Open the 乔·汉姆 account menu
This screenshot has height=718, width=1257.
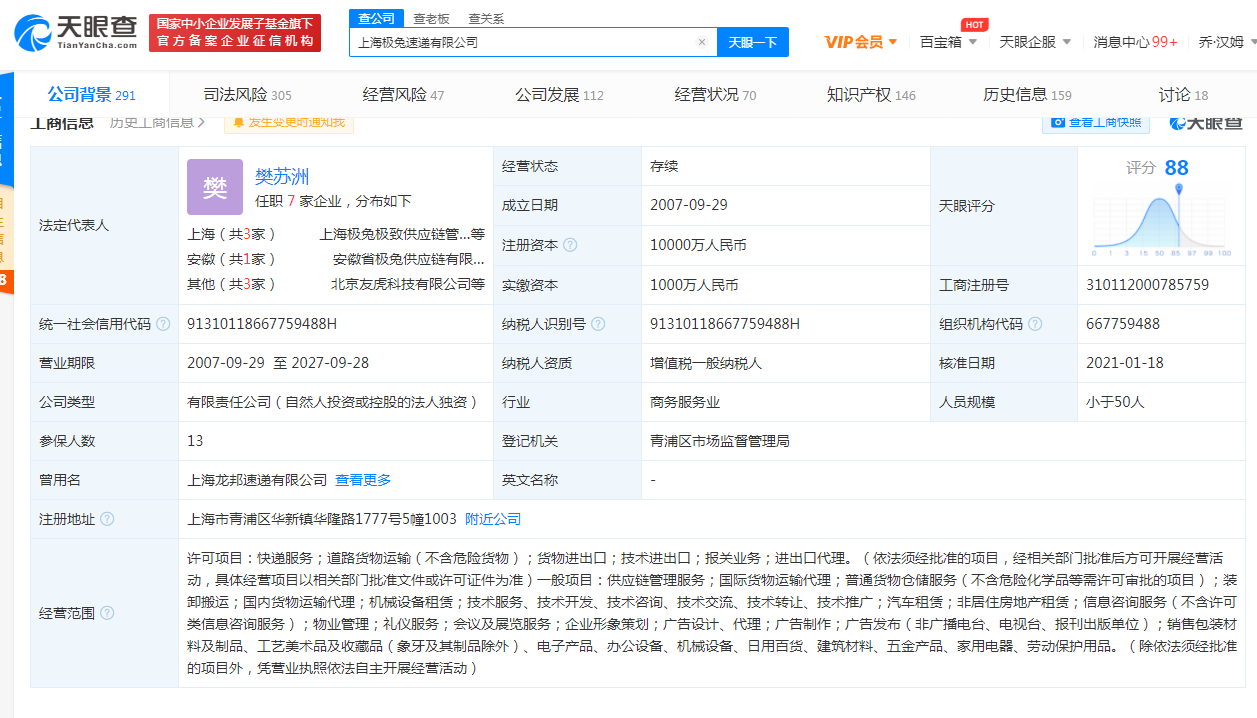[1227, 42]
